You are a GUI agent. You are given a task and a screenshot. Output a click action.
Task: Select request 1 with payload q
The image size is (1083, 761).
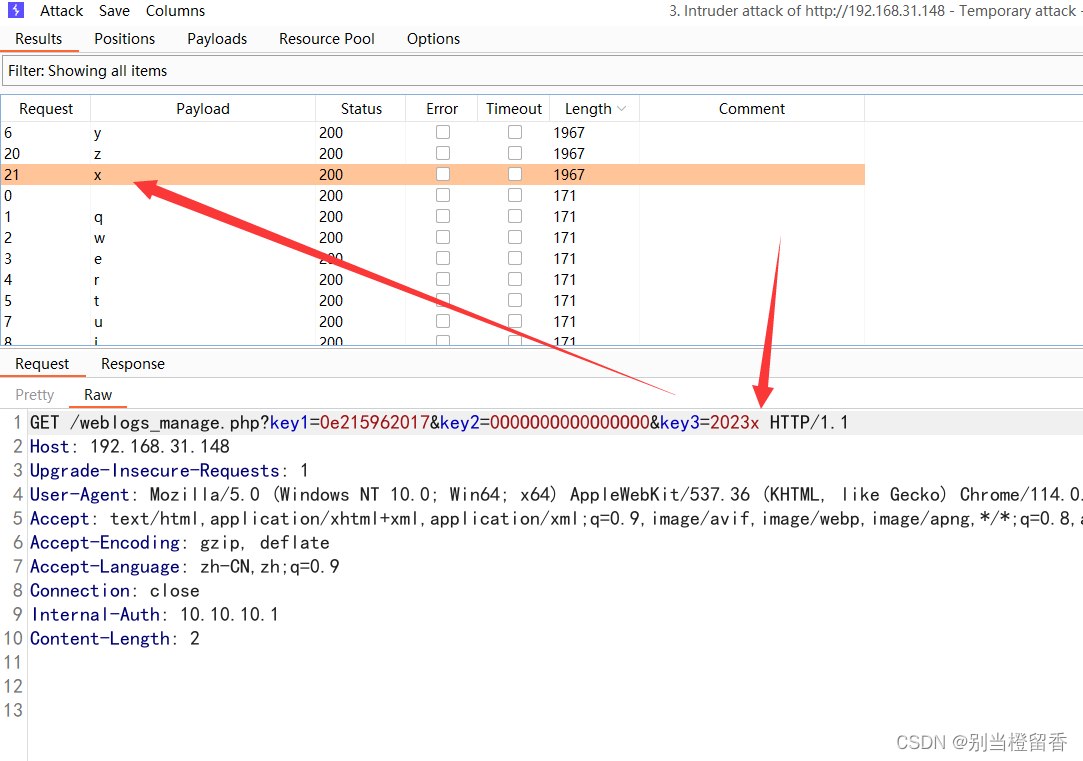[432, 217]
